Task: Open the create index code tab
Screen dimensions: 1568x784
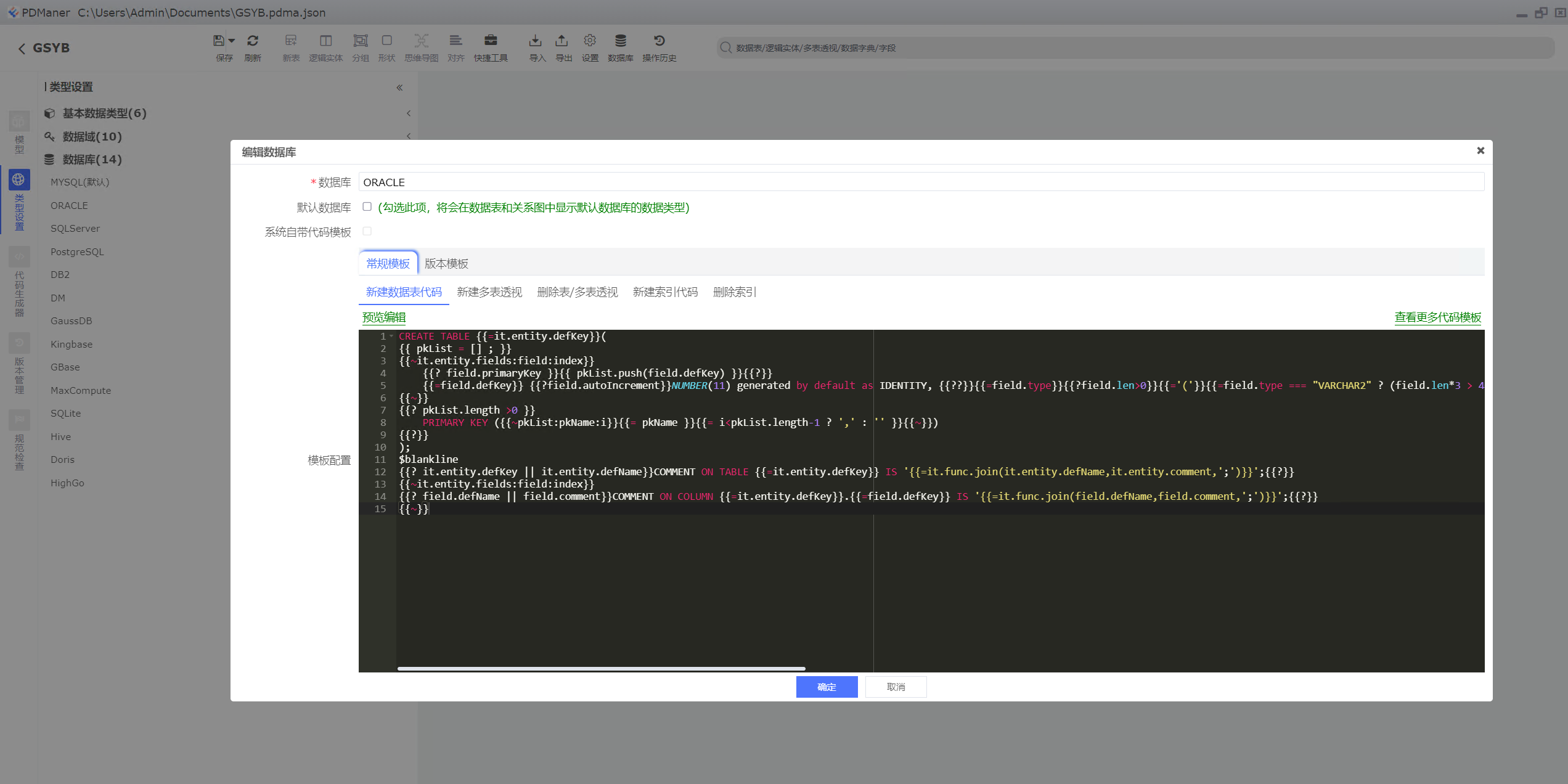Action: (x=665, y=292)
